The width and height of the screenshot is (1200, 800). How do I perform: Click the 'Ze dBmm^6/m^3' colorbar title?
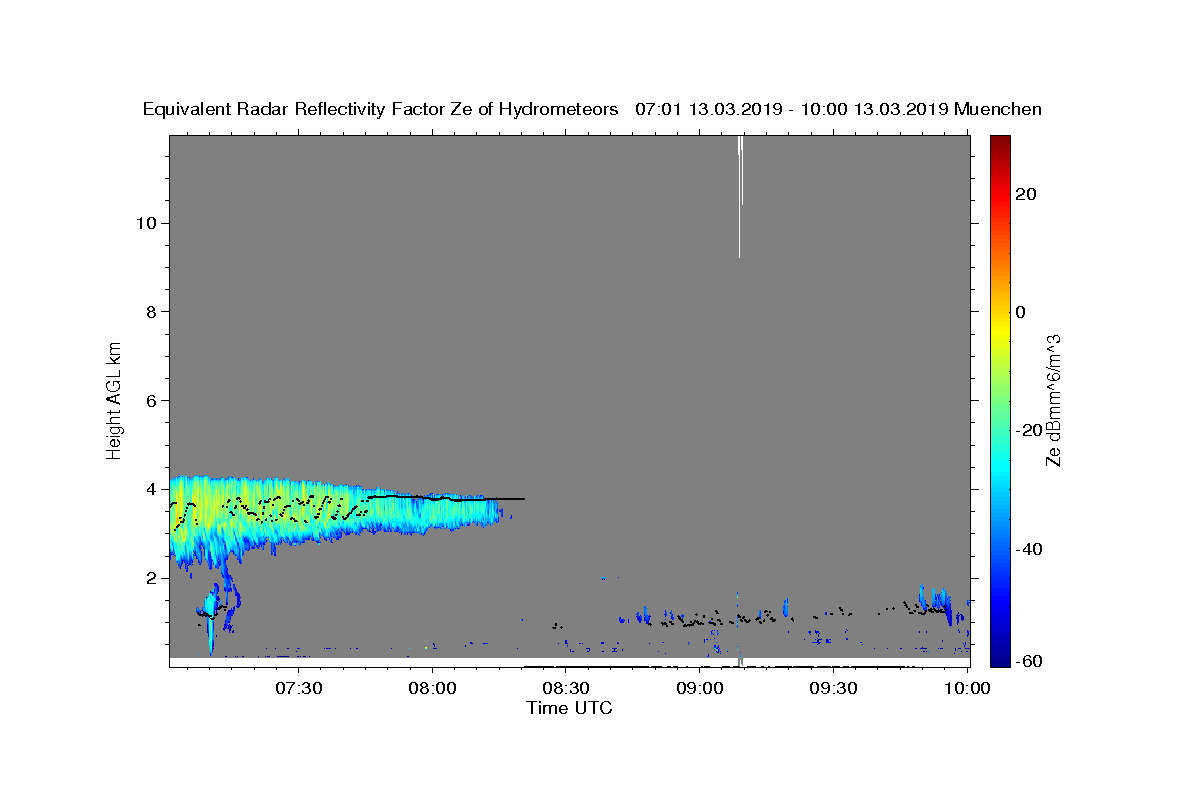[x=1053, y=400]
